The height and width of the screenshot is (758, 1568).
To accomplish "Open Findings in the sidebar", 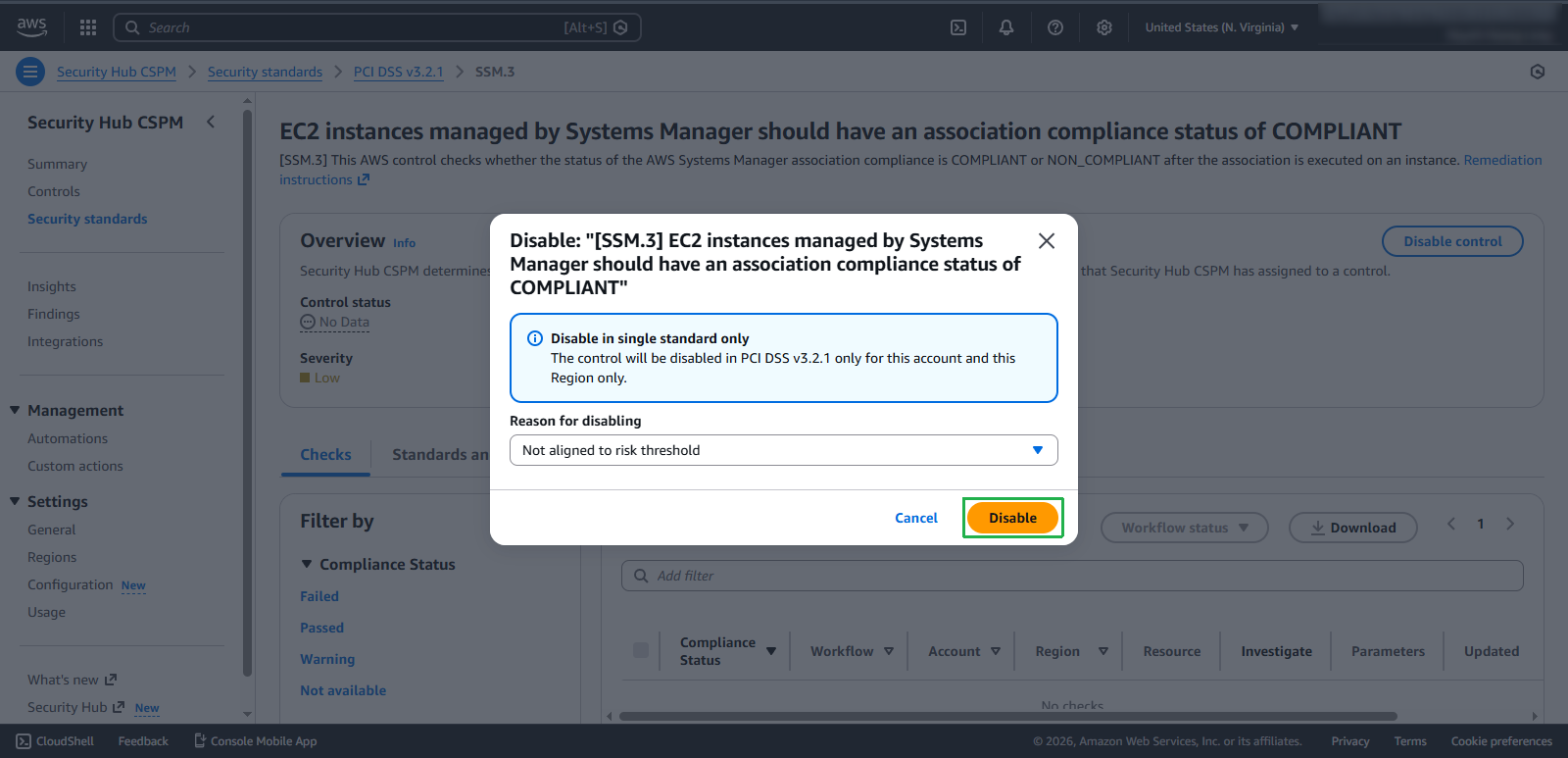I will pos(54,314).
